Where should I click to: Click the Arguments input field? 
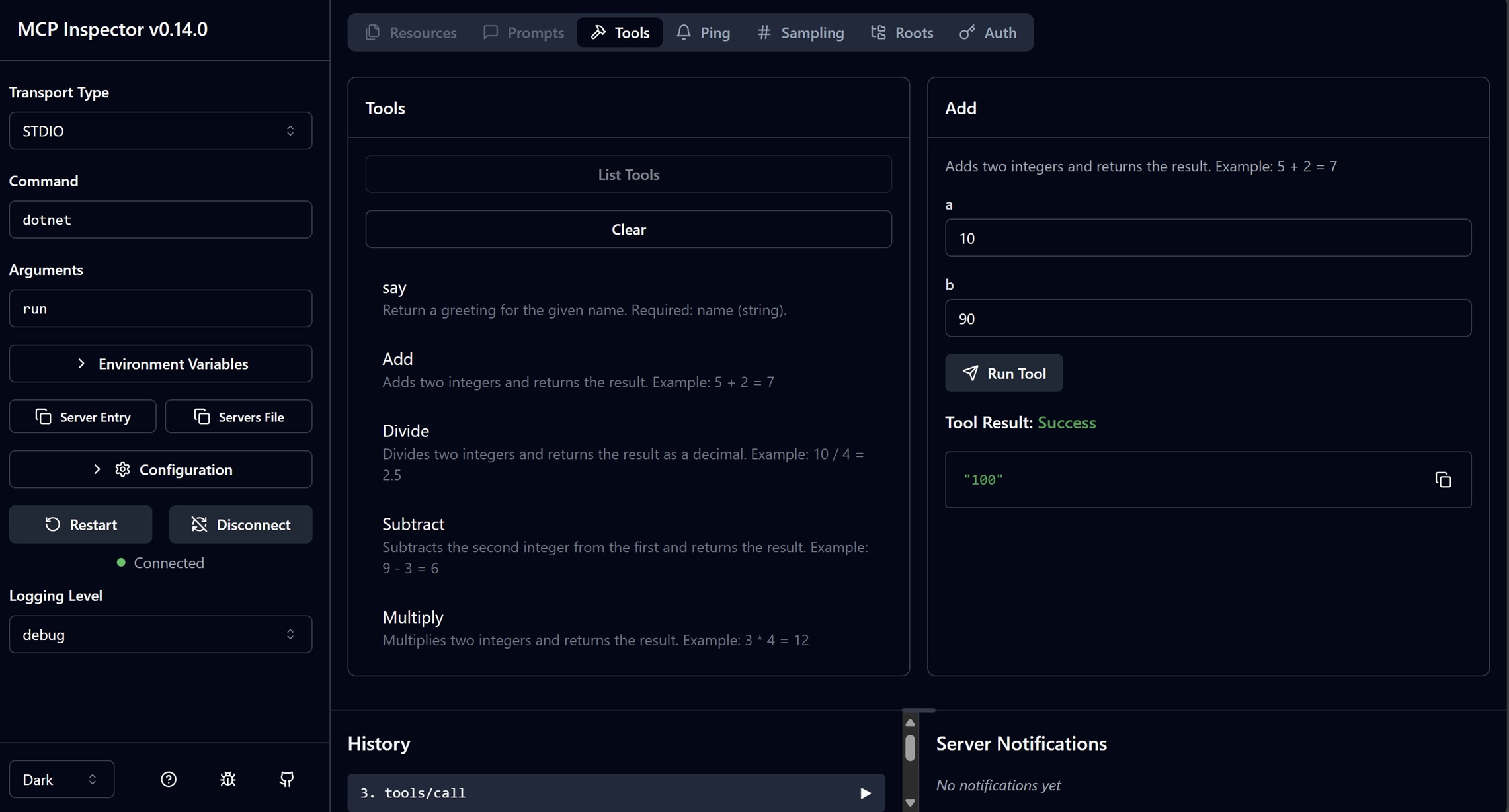161,309
